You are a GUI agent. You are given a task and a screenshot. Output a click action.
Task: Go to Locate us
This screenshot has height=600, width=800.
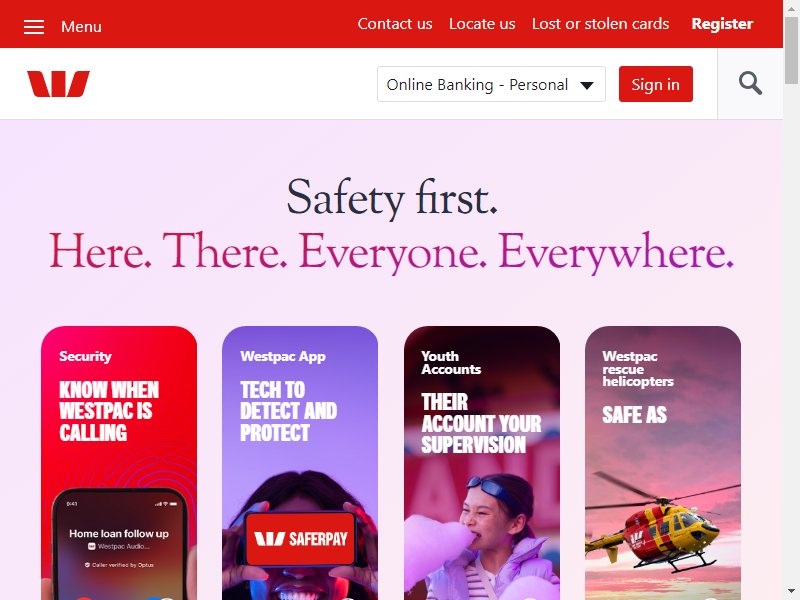(x=482, y=24)
